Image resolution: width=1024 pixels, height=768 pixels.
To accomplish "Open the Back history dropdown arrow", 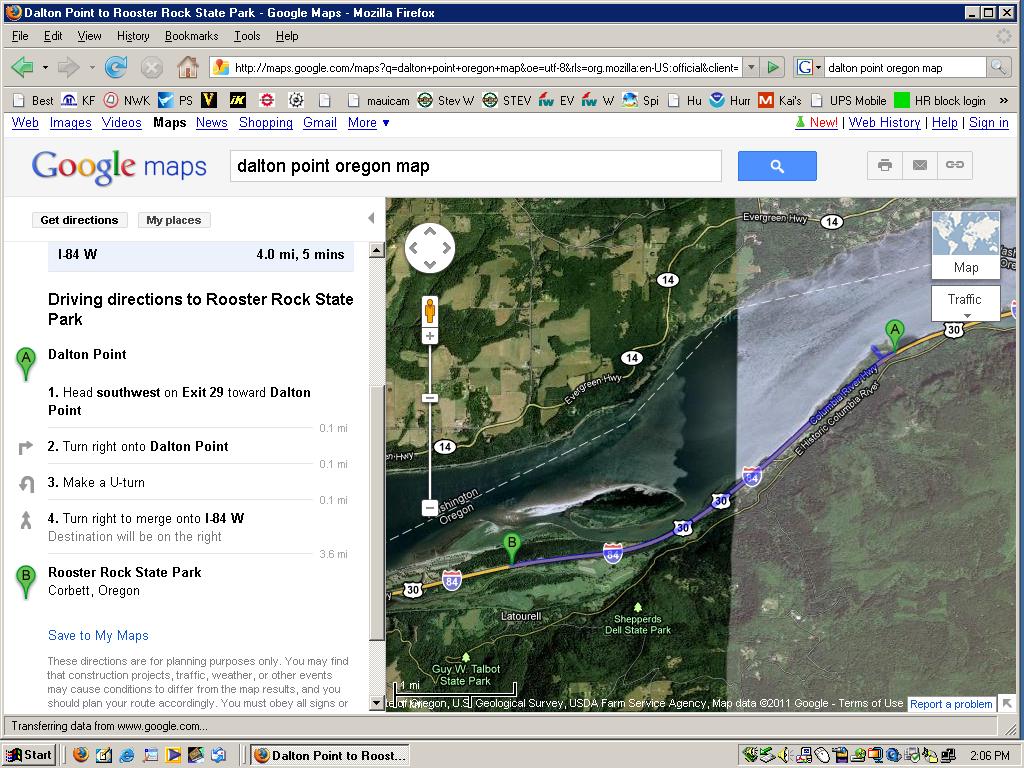I will coord(45,67).
